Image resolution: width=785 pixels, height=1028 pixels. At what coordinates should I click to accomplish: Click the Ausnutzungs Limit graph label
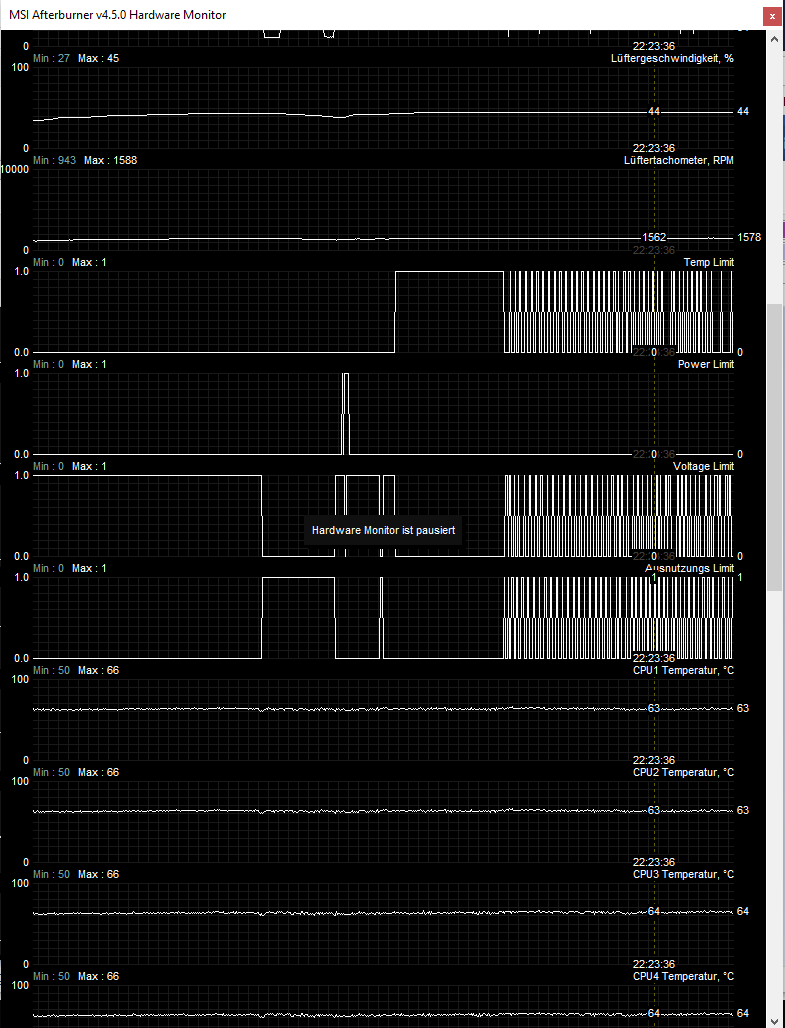[689, 568]
